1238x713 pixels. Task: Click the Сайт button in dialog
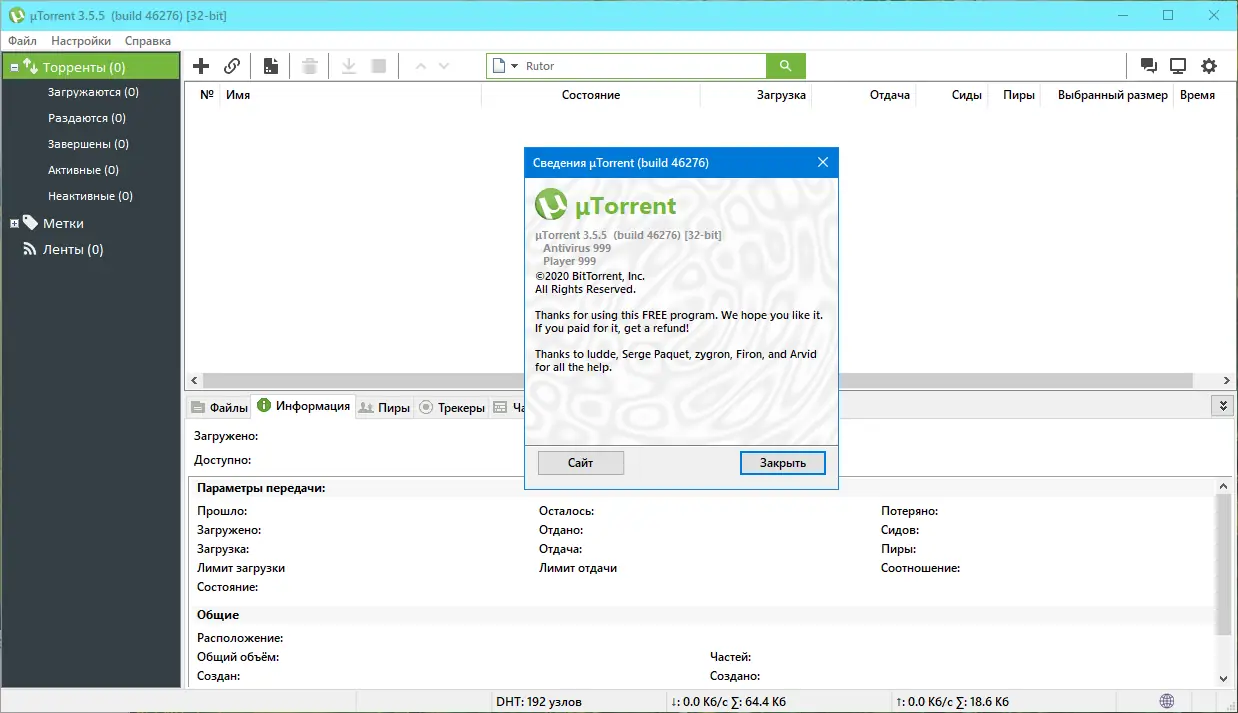(581, 463)
